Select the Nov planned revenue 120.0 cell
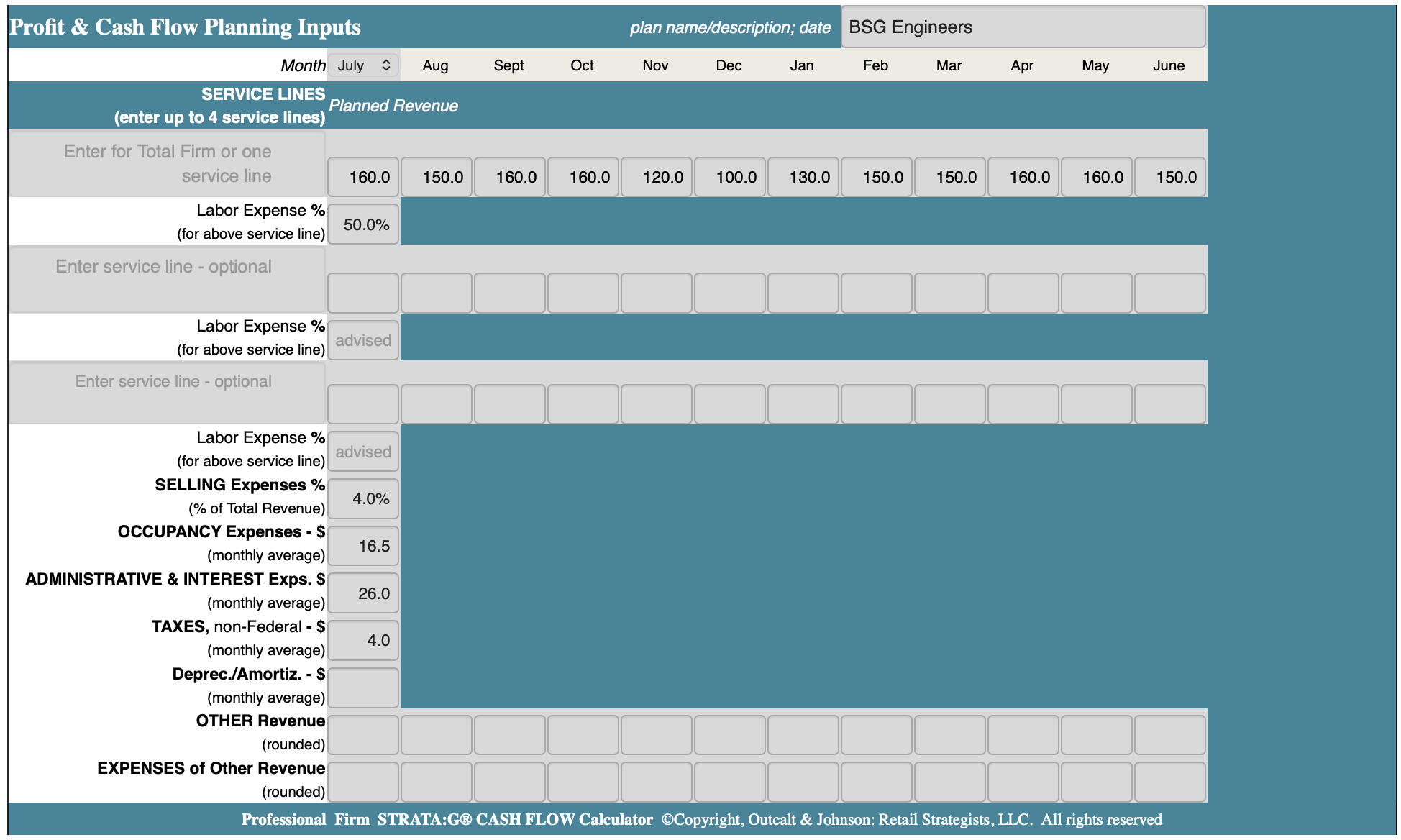 (x=657, y=177)
